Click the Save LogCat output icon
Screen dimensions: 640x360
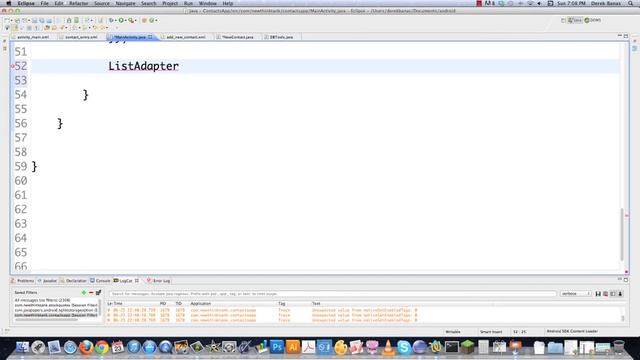(x=598, y=294)
